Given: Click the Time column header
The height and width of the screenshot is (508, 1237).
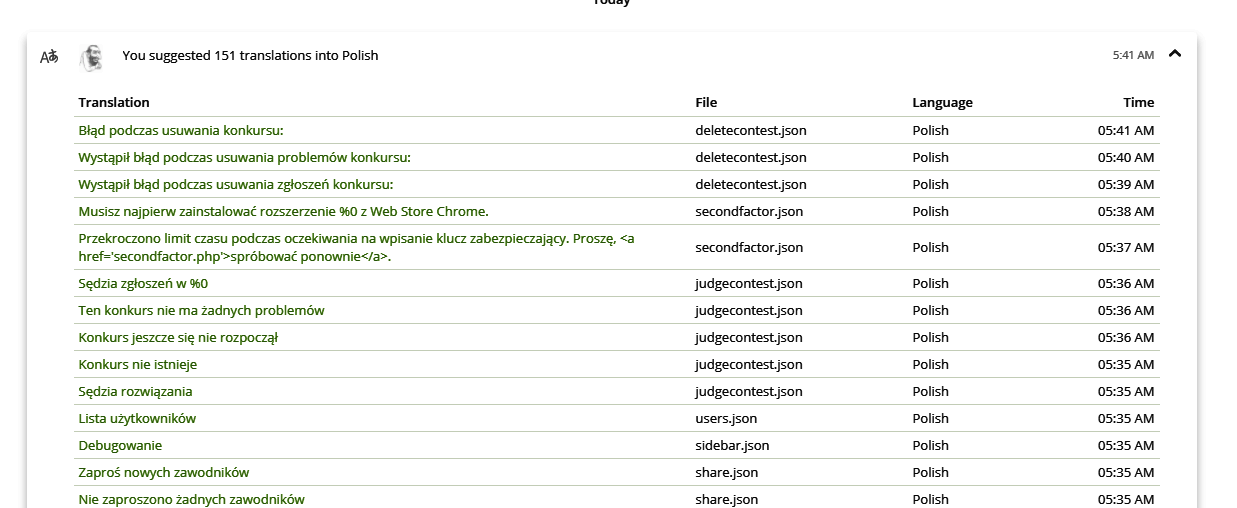Looking at the screenshot, I should (x=1138, y=102).
